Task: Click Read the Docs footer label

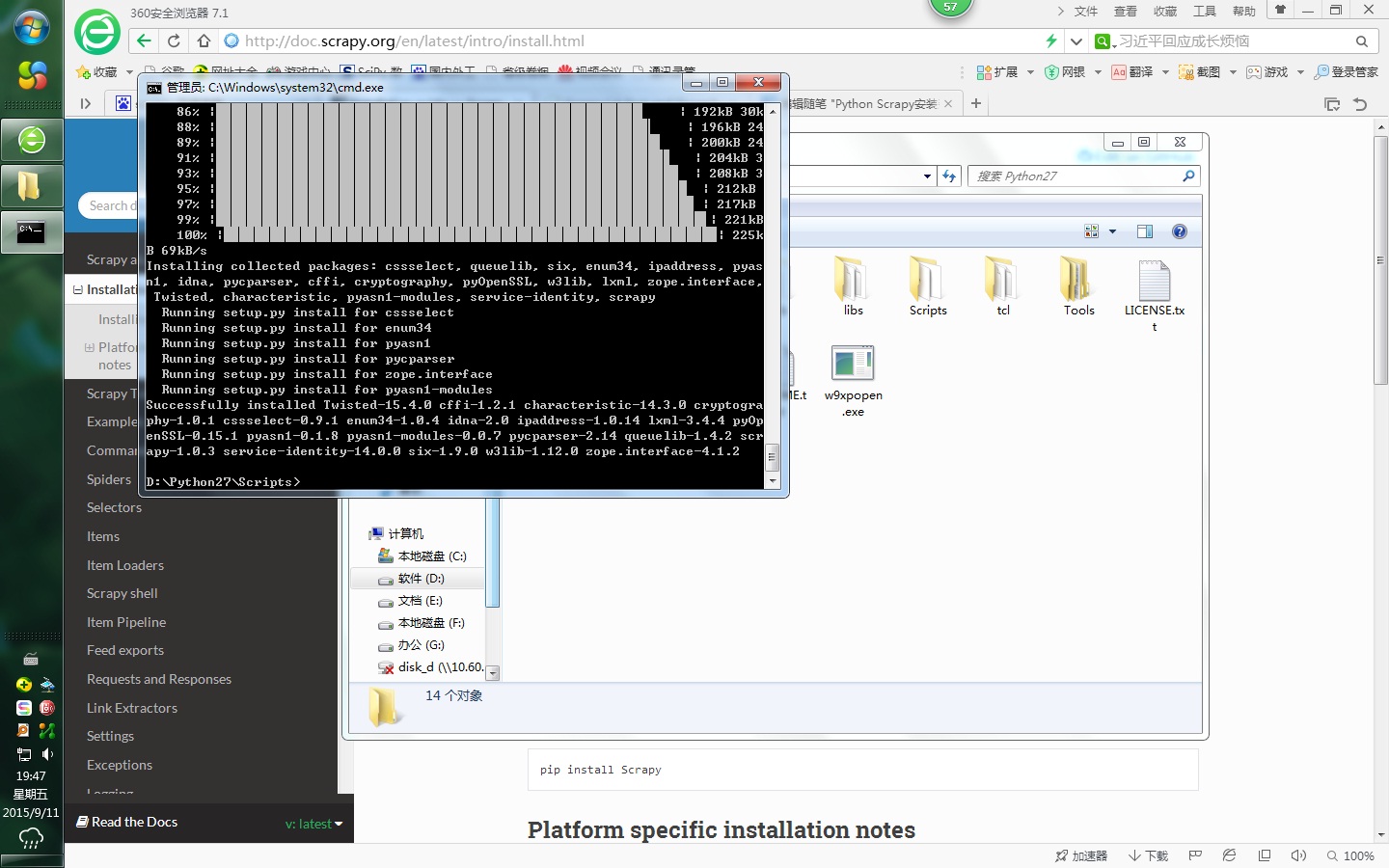Action: pyautogui.click(x=127, y=822)
